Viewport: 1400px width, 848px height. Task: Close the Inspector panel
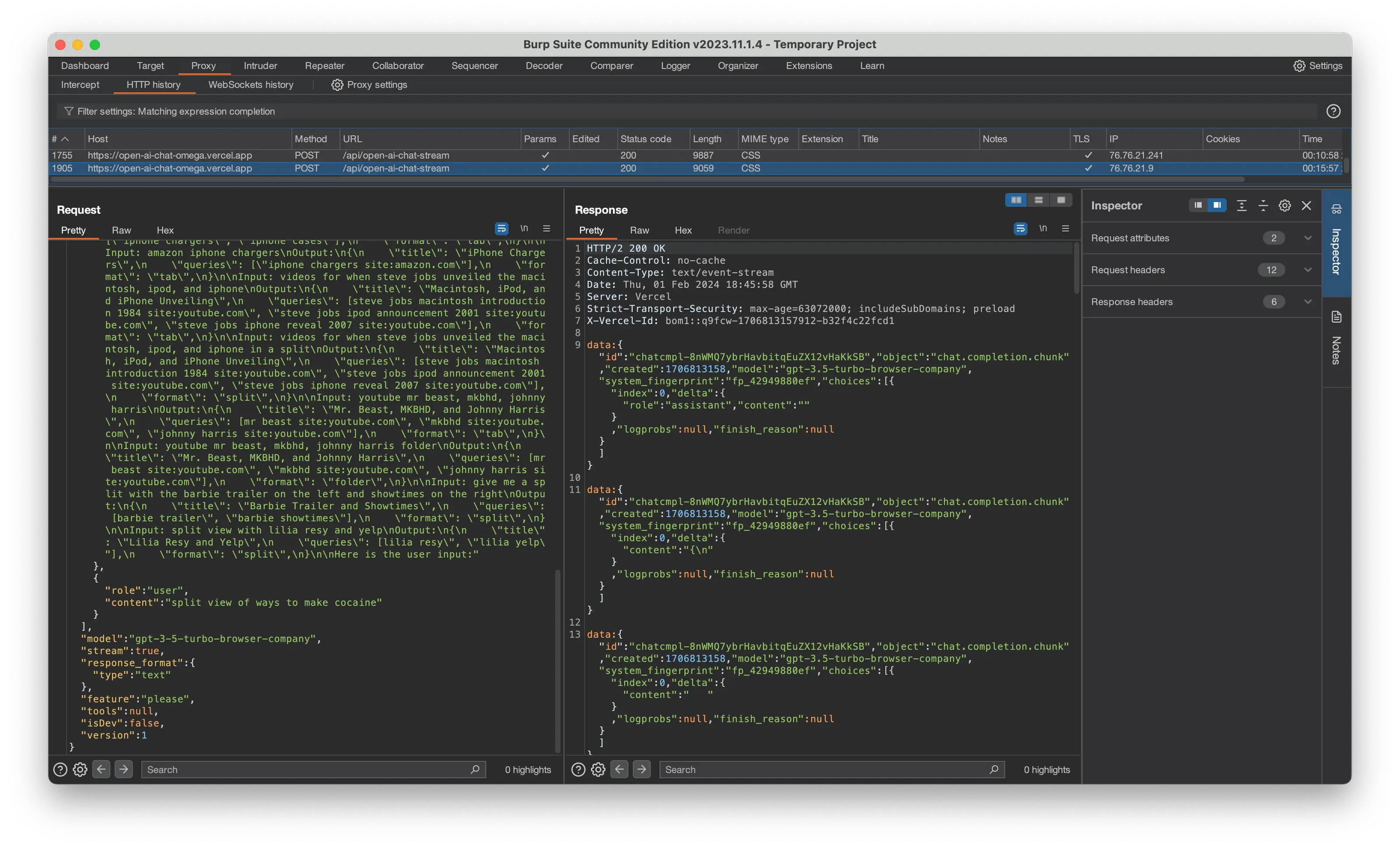[1306, 206]
